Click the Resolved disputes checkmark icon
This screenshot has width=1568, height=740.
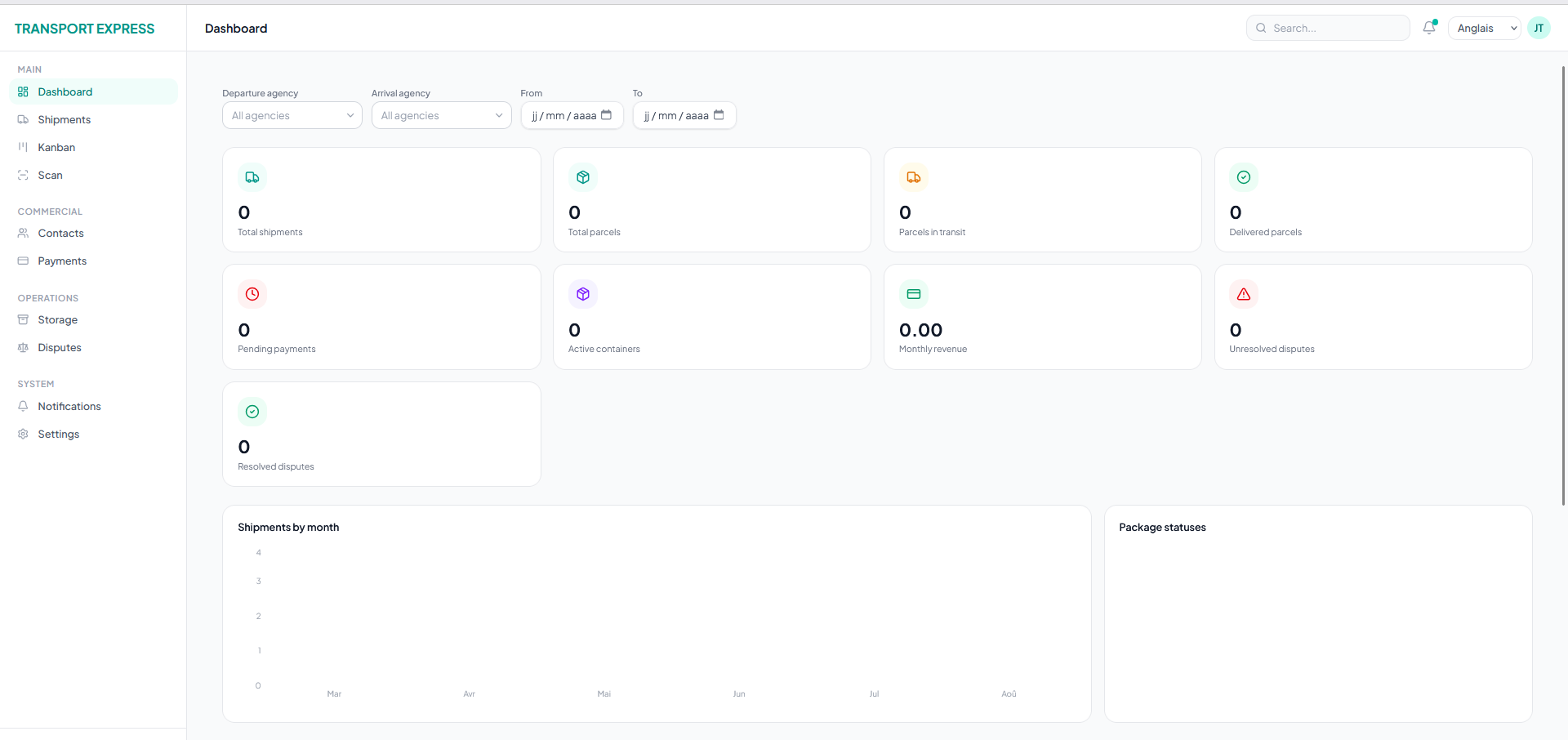pos(252,412)
